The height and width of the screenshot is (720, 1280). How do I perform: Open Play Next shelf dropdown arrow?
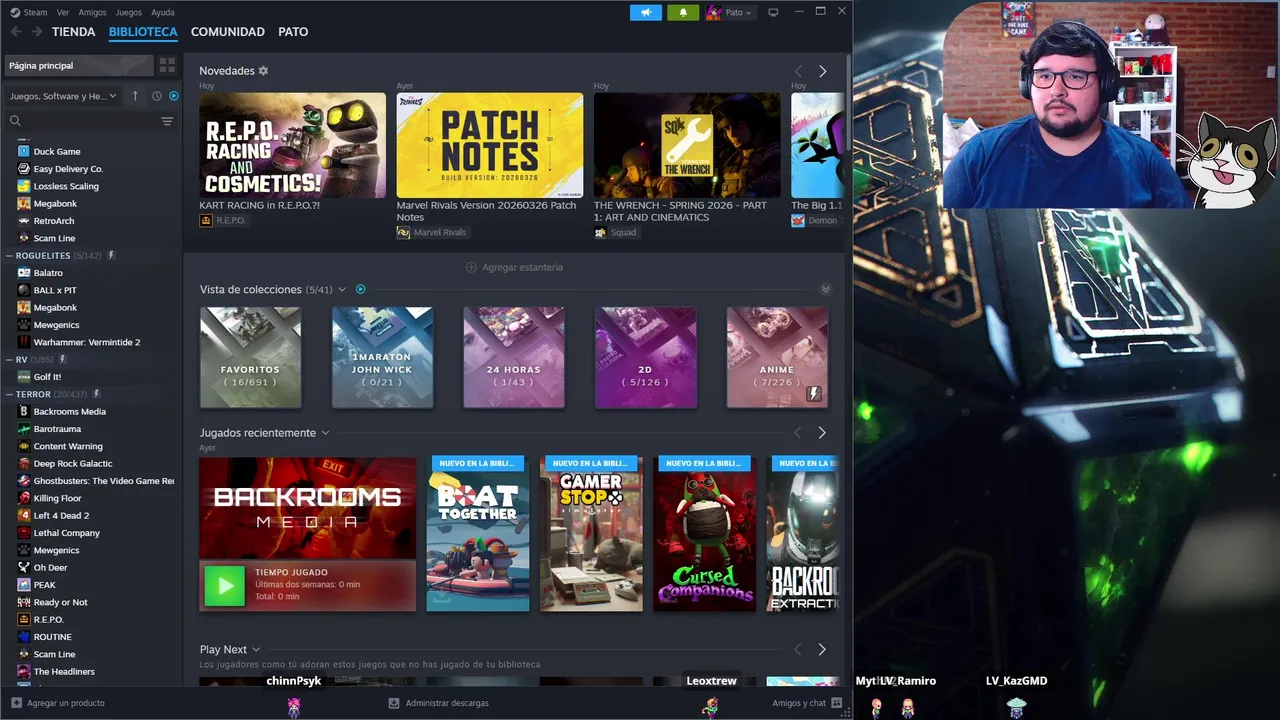256,650
